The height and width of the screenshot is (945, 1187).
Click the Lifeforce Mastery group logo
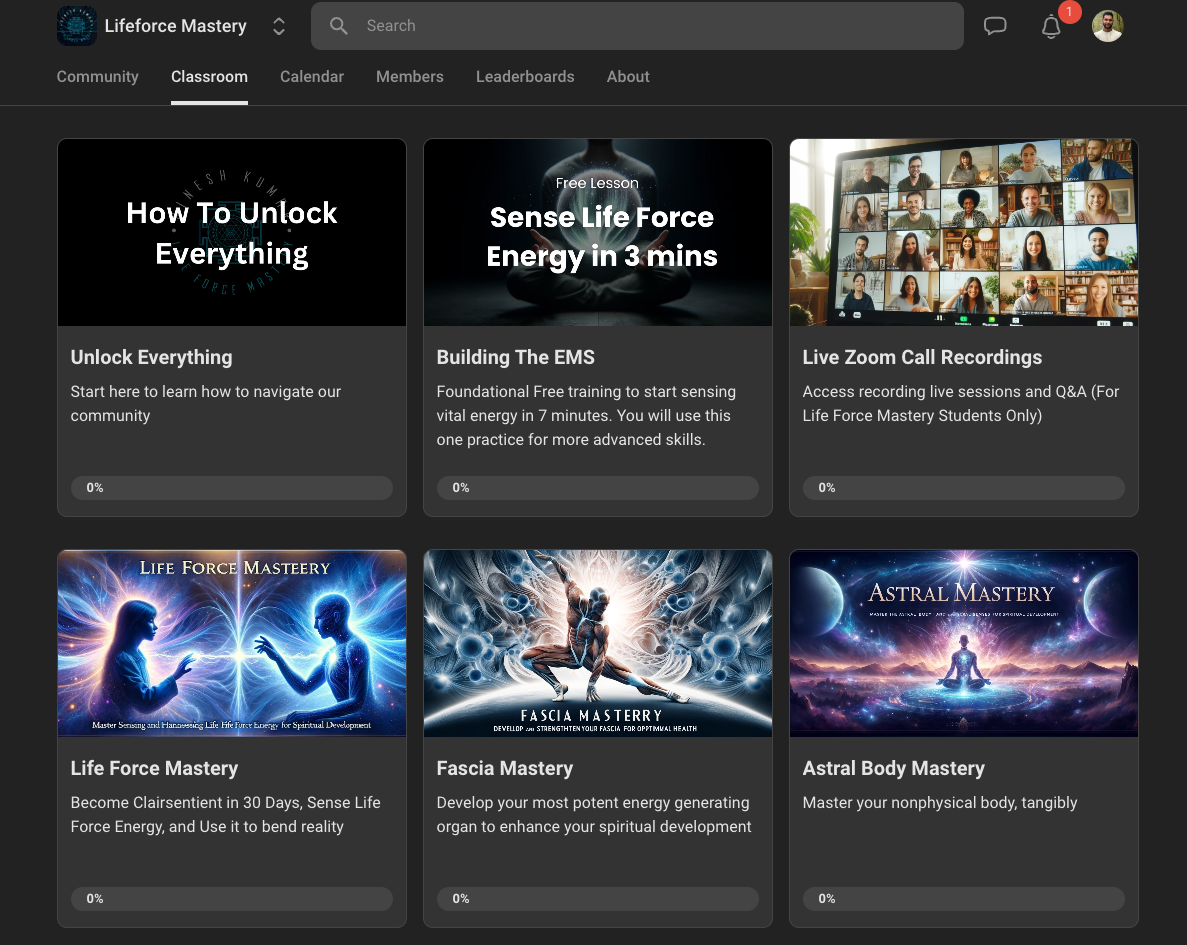77,26
